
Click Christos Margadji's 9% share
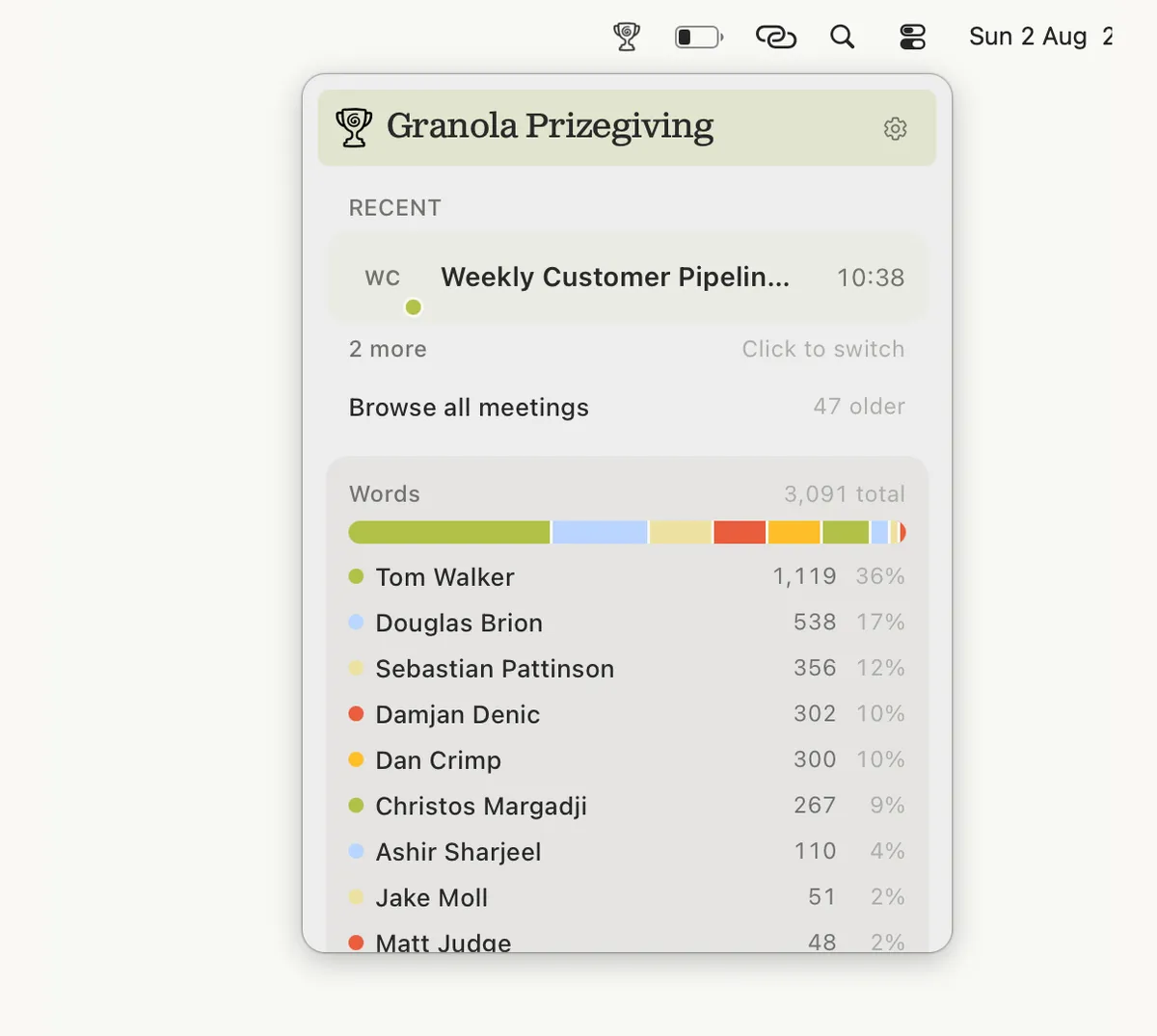(887, 805)
